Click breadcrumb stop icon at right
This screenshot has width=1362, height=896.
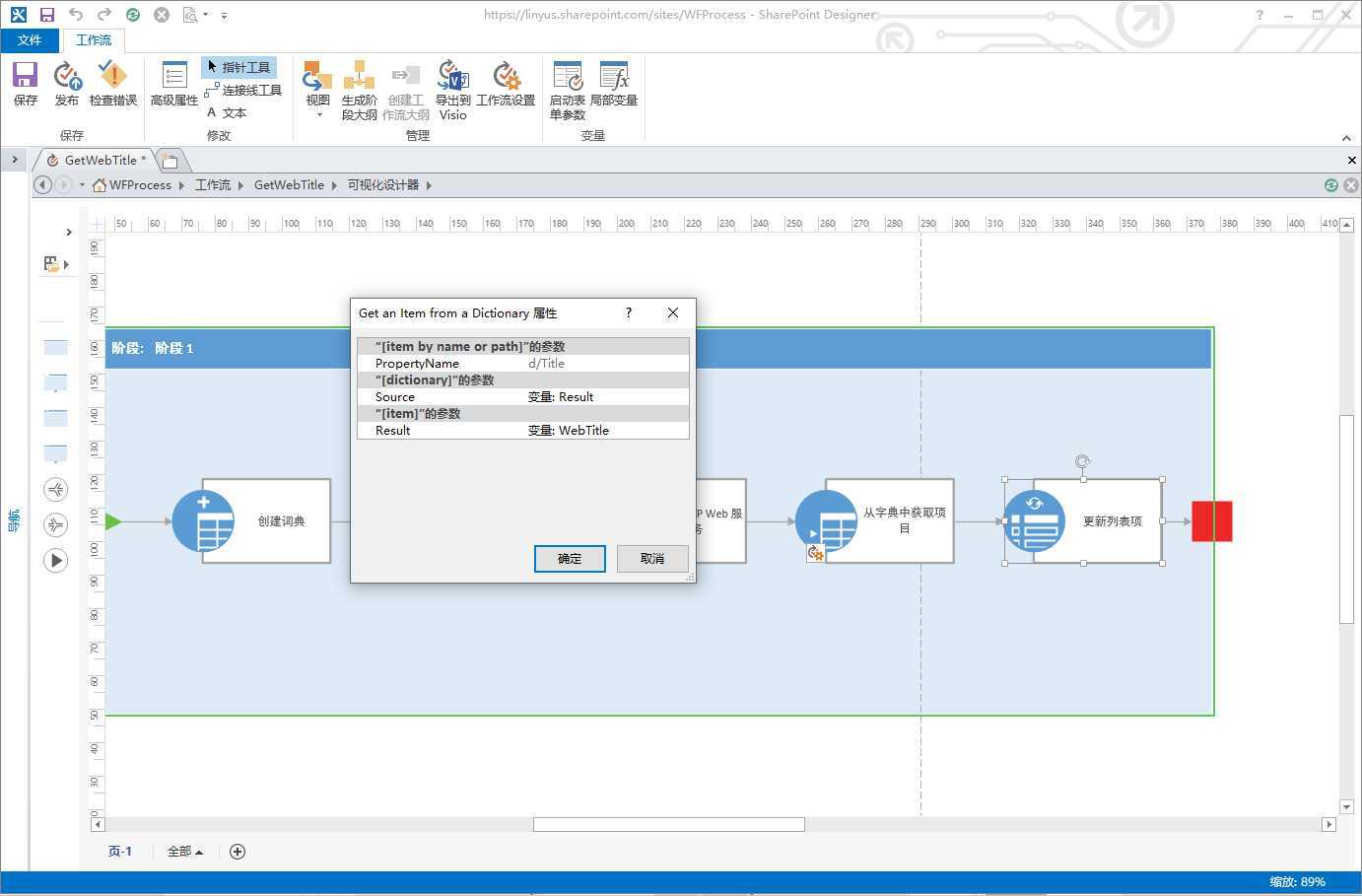(1351, 185)
